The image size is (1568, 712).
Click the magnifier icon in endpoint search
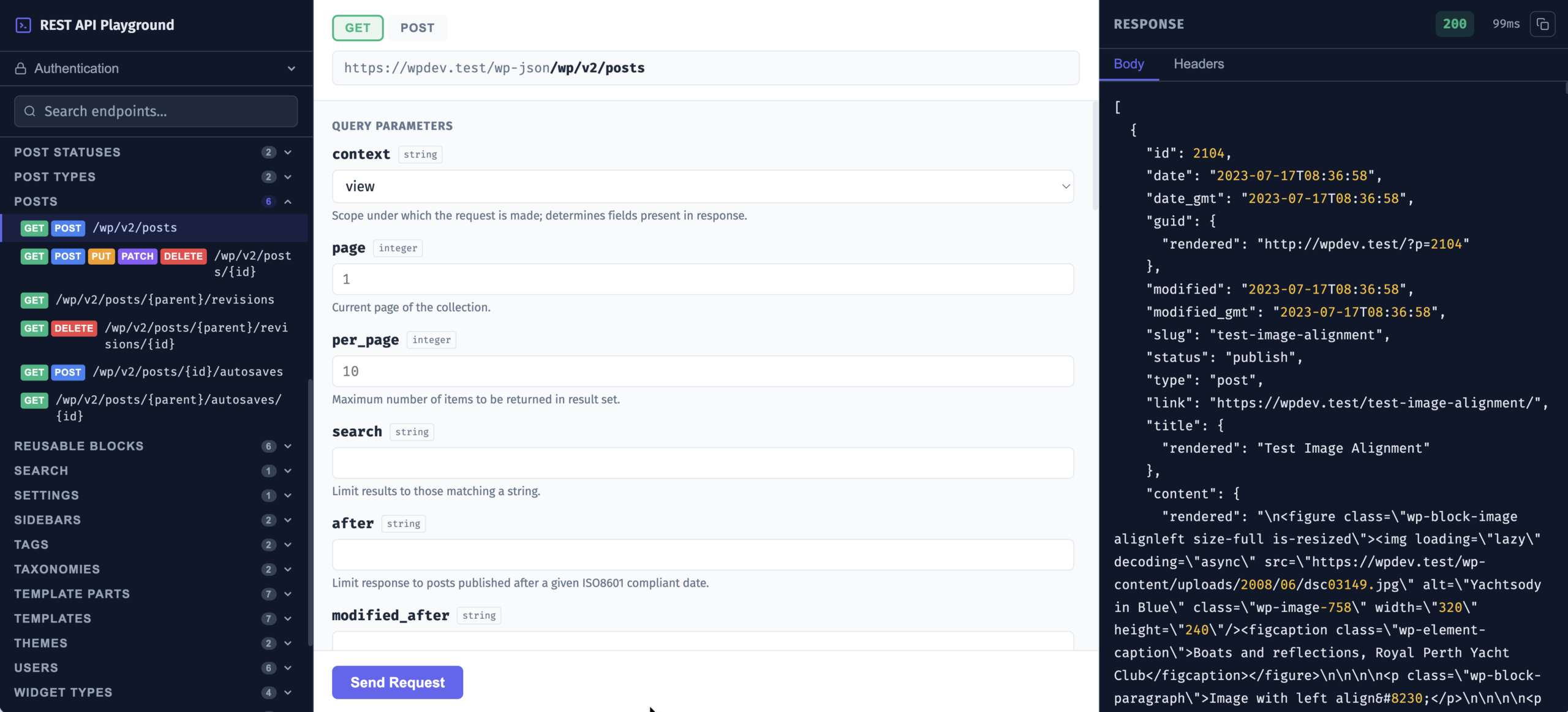pos(30,111)
